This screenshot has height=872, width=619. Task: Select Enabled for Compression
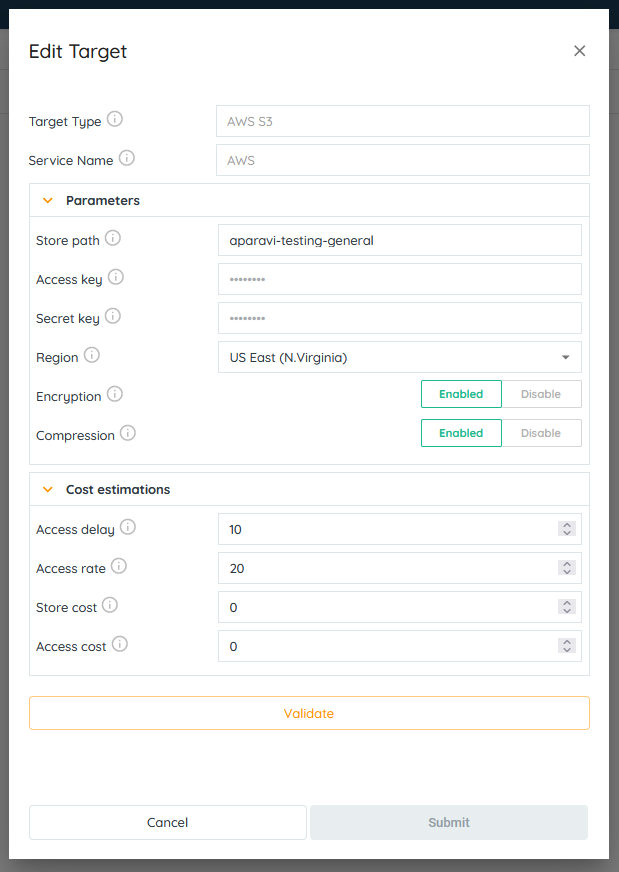point(461,433)
